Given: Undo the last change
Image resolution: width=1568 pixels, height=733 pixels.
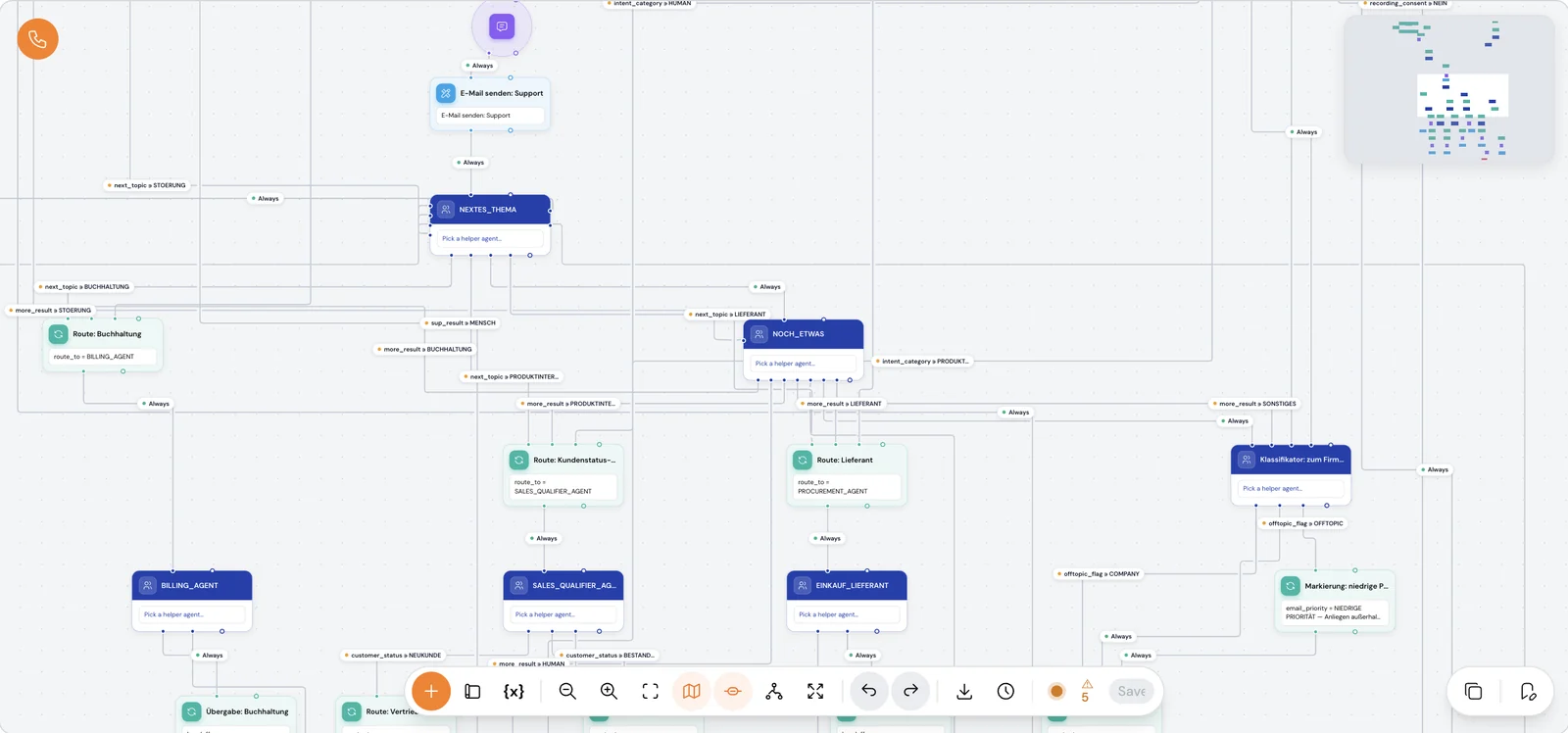Looking at the screenshot, I should pyautogui.click(x=869, y=691).
